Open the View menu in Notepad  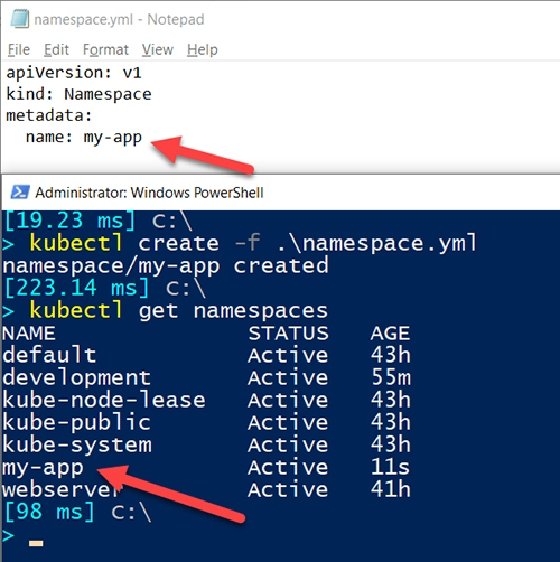157,49
